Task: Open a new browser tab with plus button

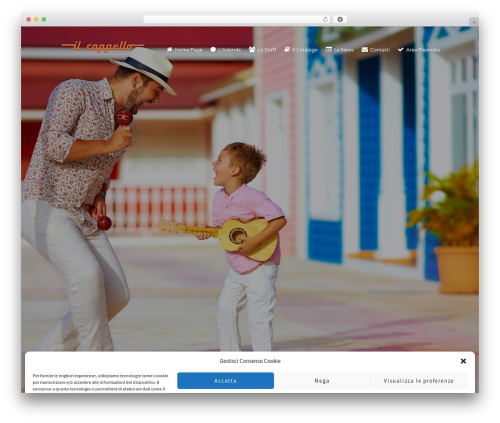Action: pos(474,22)
